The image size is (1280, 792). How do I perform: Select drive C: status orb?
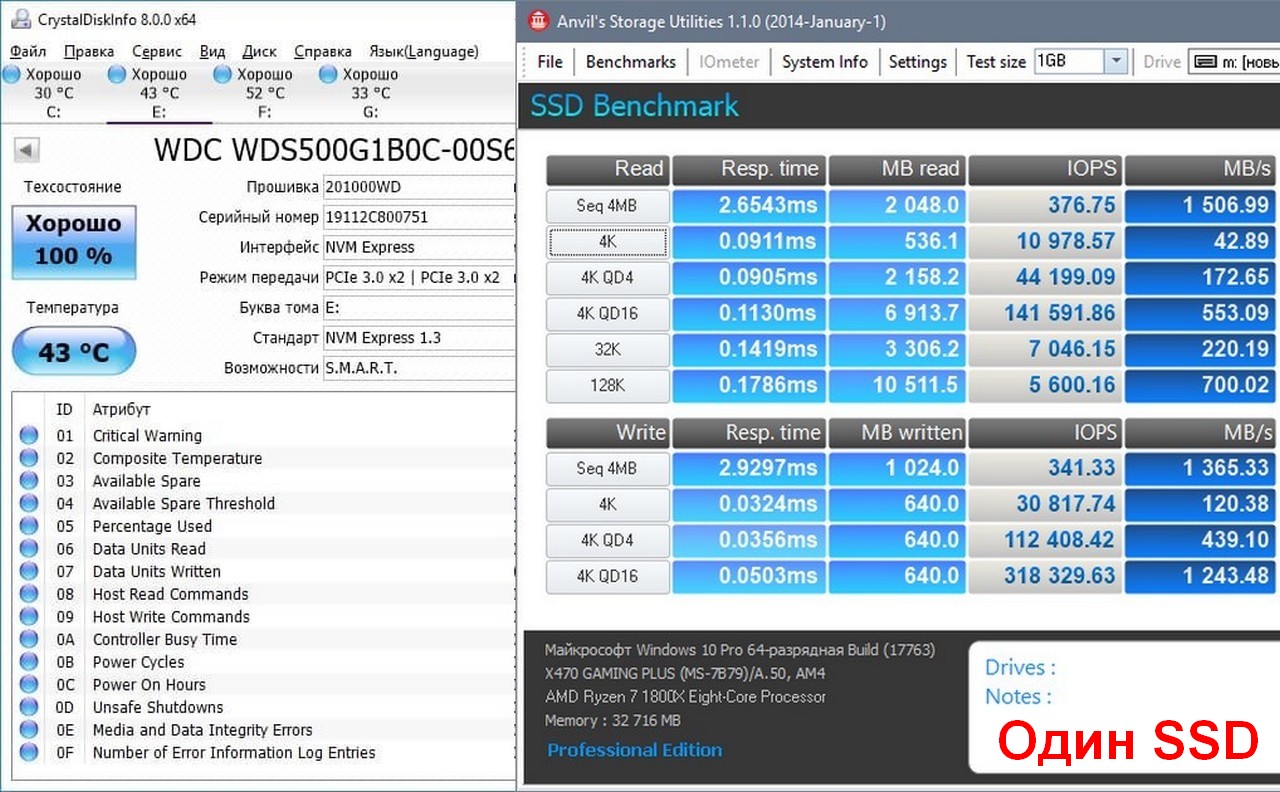(12, 74)
